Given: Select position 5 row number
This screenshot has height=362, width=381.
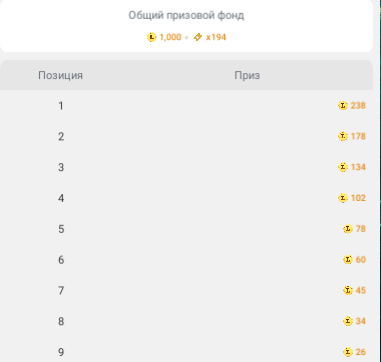Looking at the screenshot, I should point(61,229).
